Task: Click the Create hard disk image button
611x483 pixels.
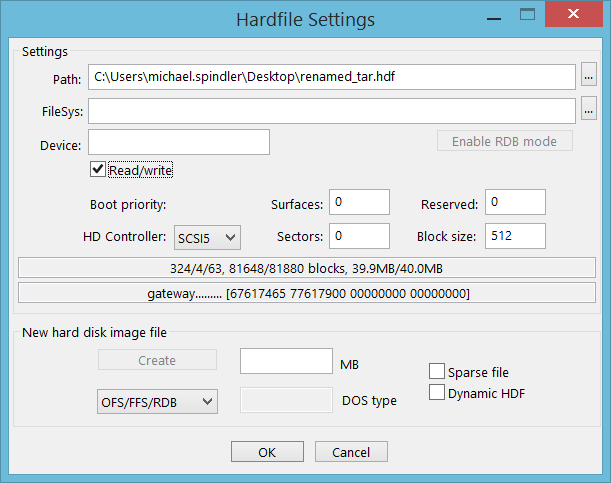Action: click(157, 360)
